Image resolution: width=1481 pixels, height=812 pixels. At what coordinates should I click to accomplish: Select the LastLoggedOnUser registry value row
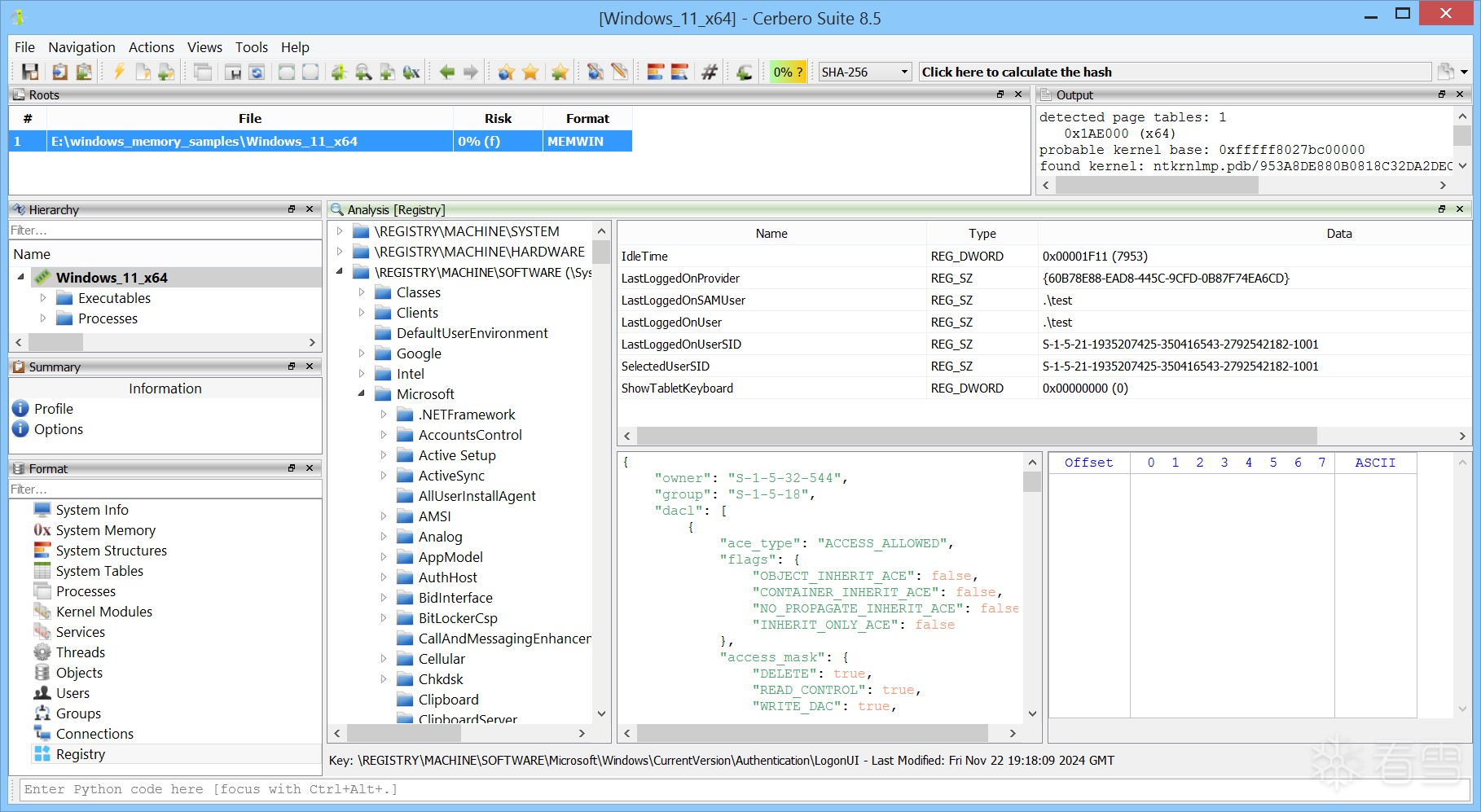coord(671,323)
